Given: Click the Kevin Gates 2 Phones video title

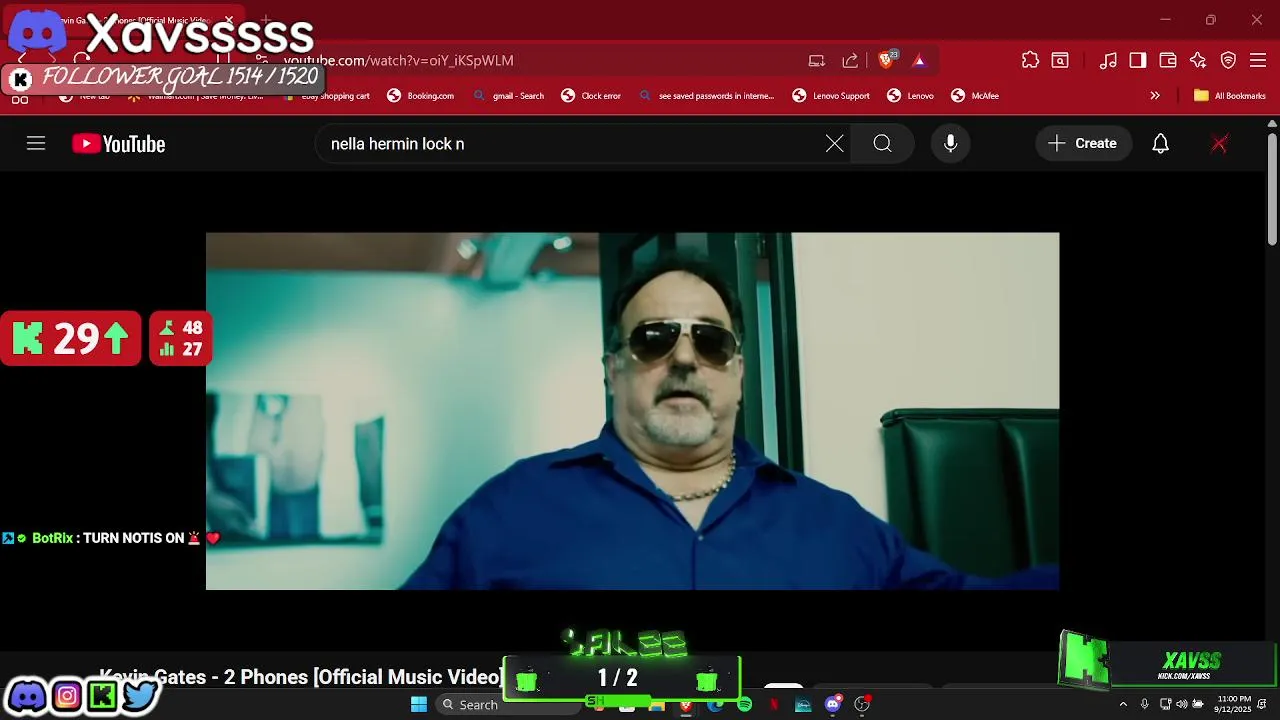Looking at the screenshot, I should point(300,677).
